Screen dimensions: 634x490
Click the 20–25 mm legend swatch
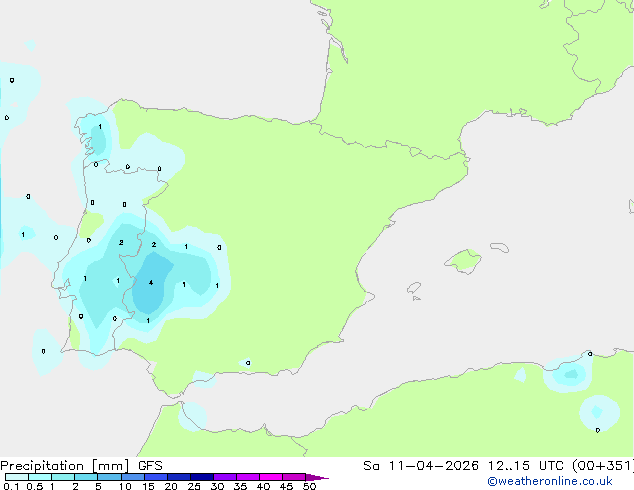[179, 477]
